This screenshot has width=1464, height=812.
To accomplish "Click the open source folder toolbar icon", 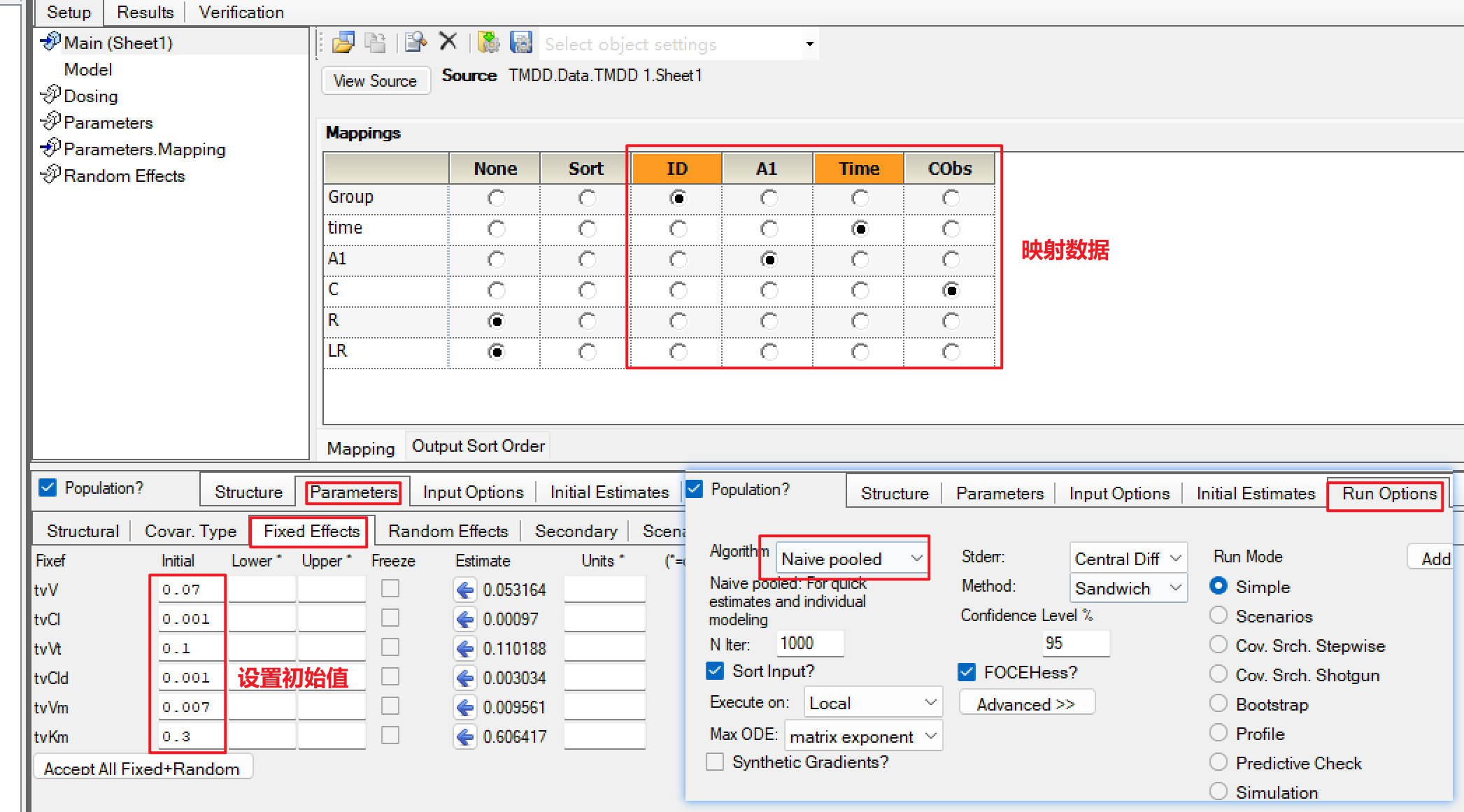I will 343,43.
